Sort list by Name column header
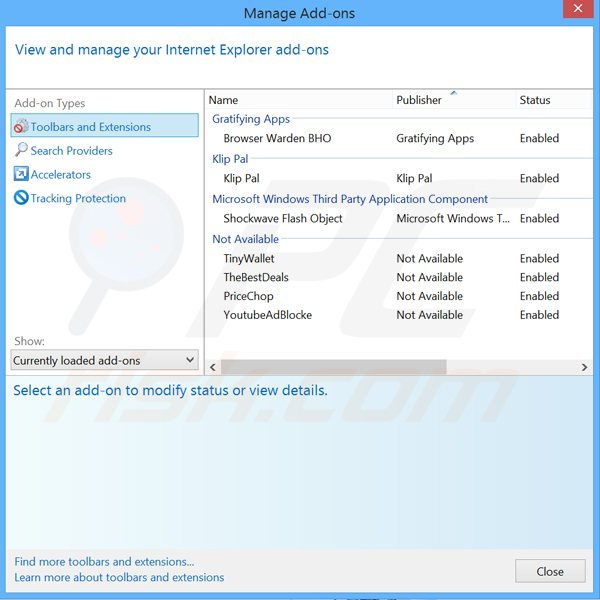Screen dimensions: 600x600 coord(224,100)
